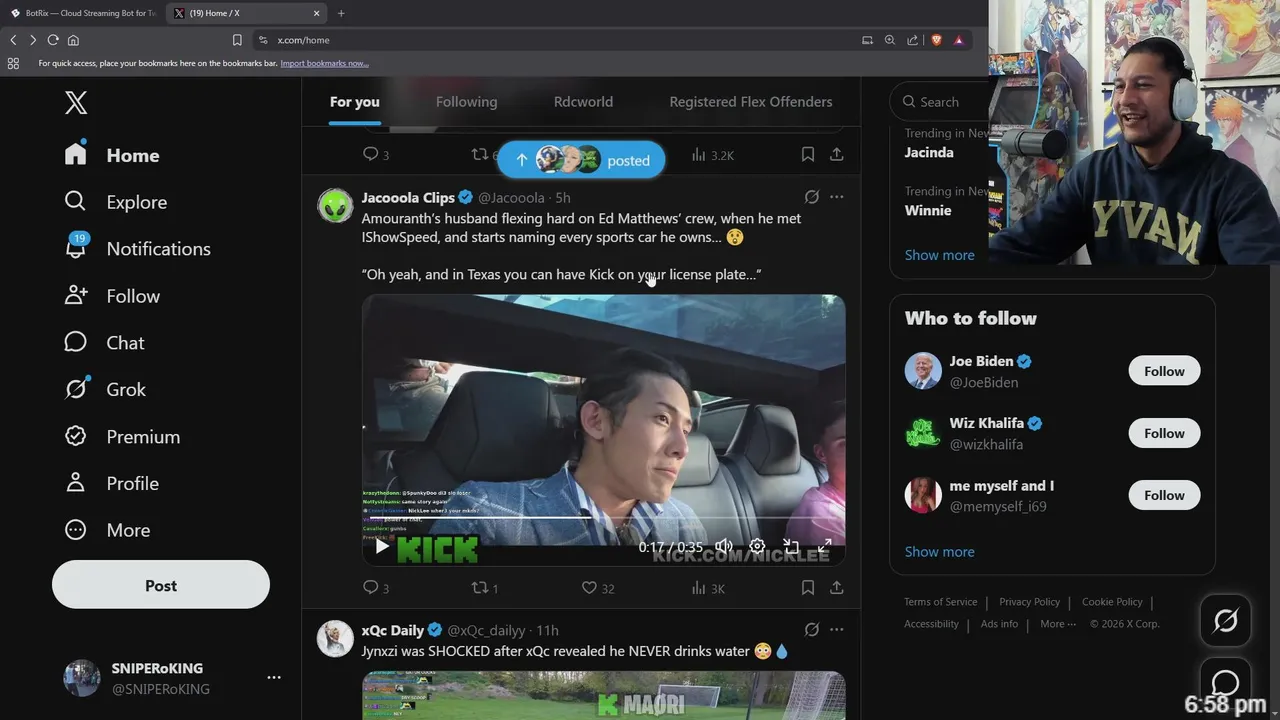Open a new browser tab
This screenshot has height=720, width=1280.
[341, 13]
